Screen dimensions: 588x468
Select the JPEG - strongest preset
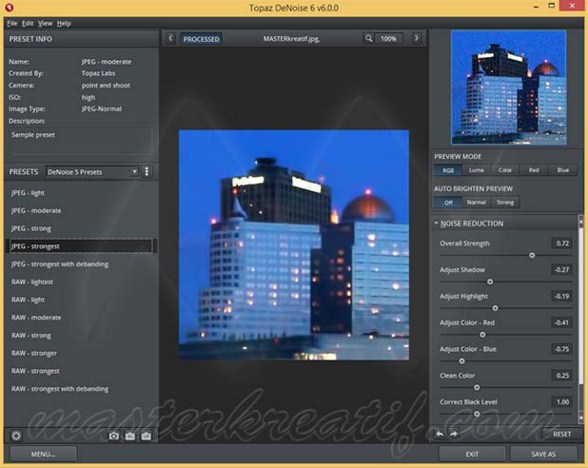click(81, 246)
